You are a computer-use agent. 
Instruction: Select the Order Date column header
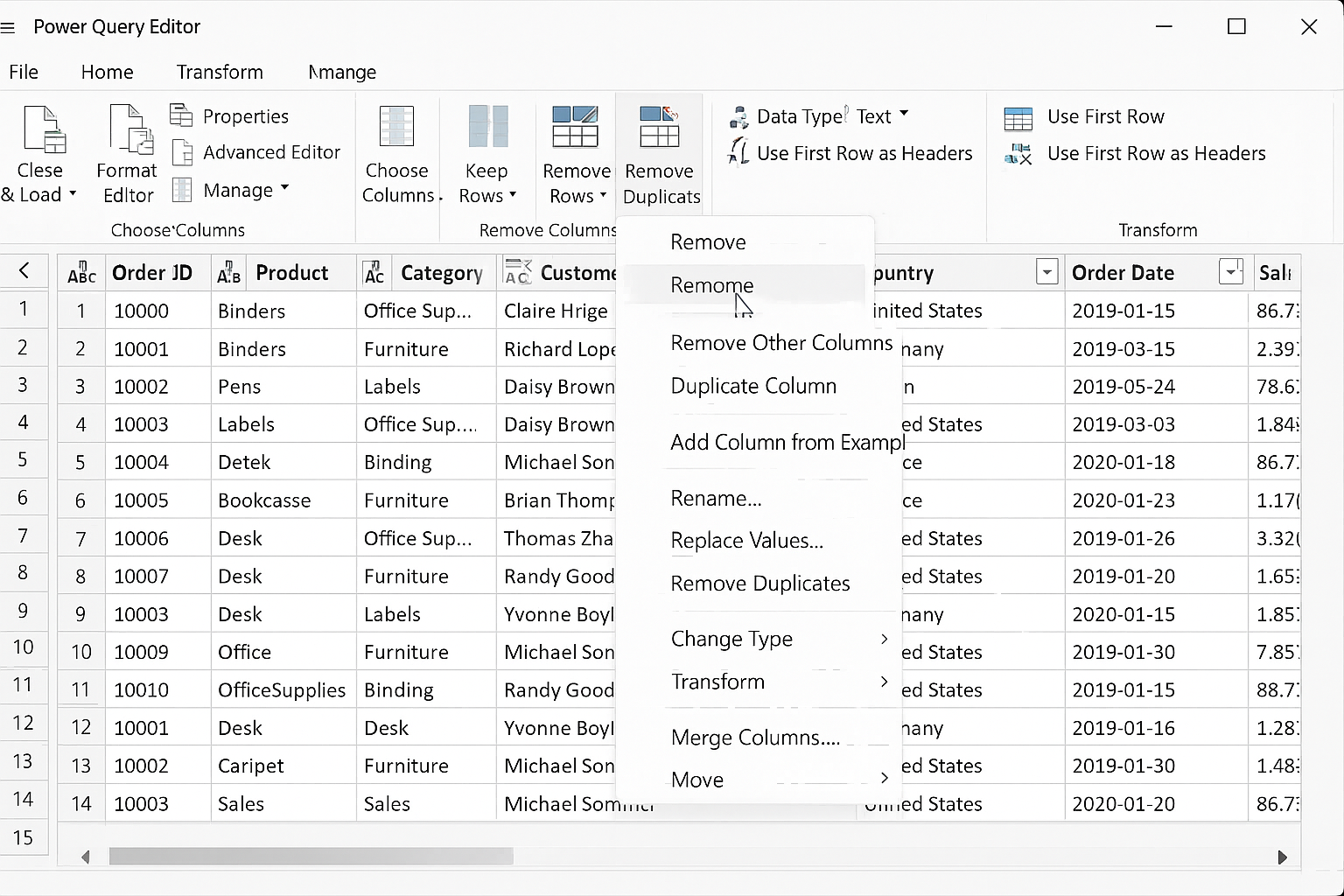click(1157, 272)
